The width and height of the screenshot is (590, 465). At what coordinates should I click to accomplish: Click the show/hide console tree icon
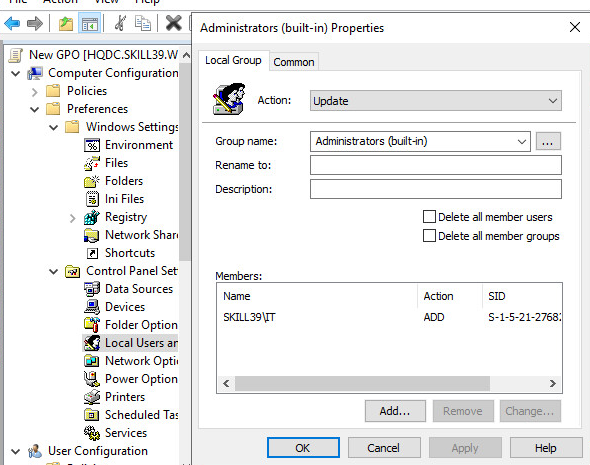90,23
